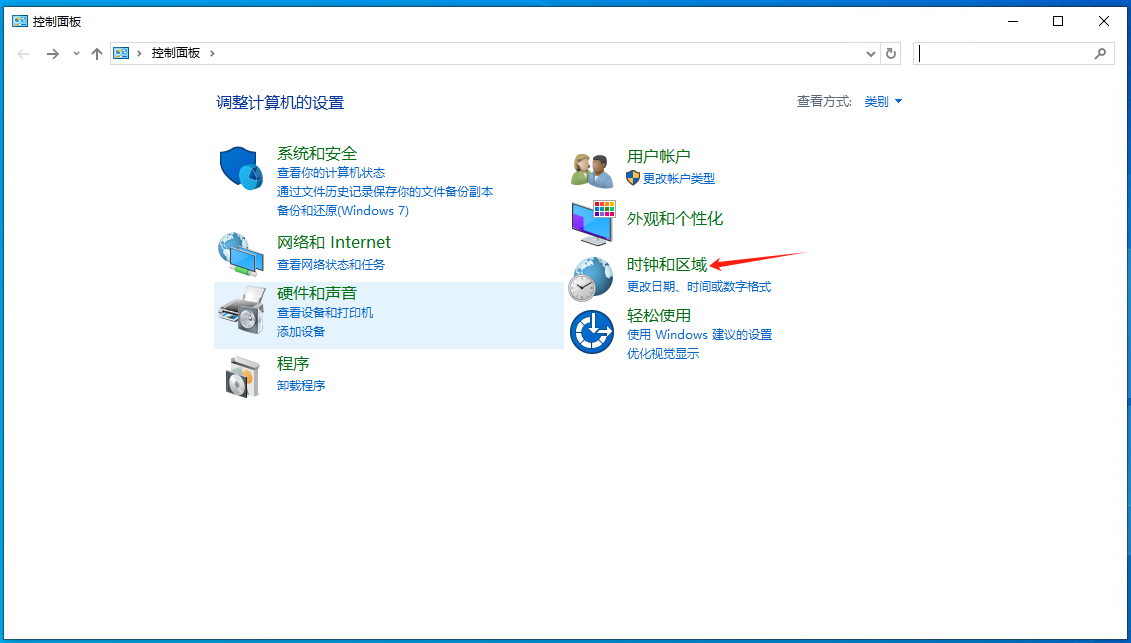Click the Control Panel search box
The height and width of the screenshot is (643, 1131).
point(1004,53)
